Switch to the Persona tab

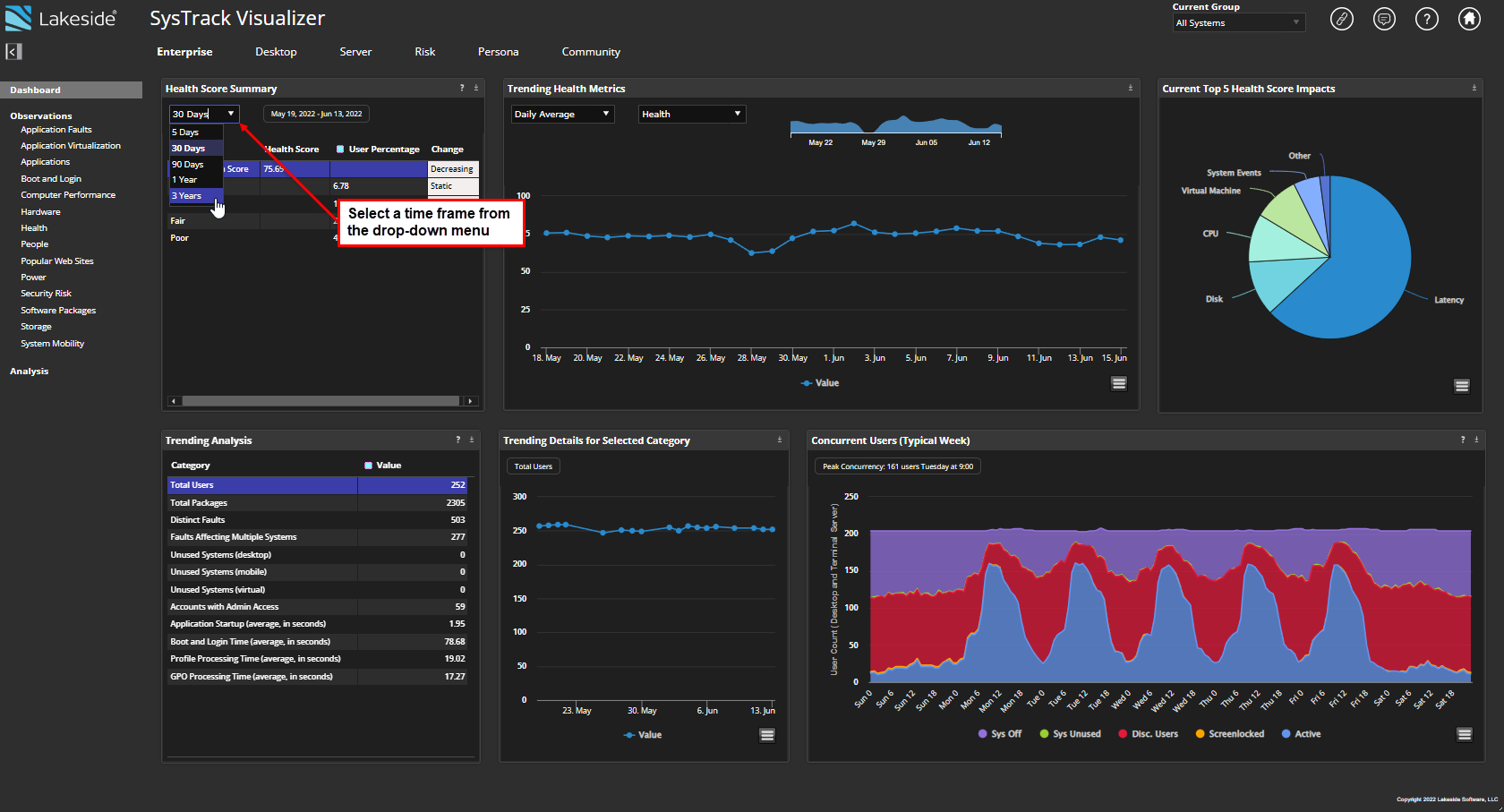pos(499,52)
